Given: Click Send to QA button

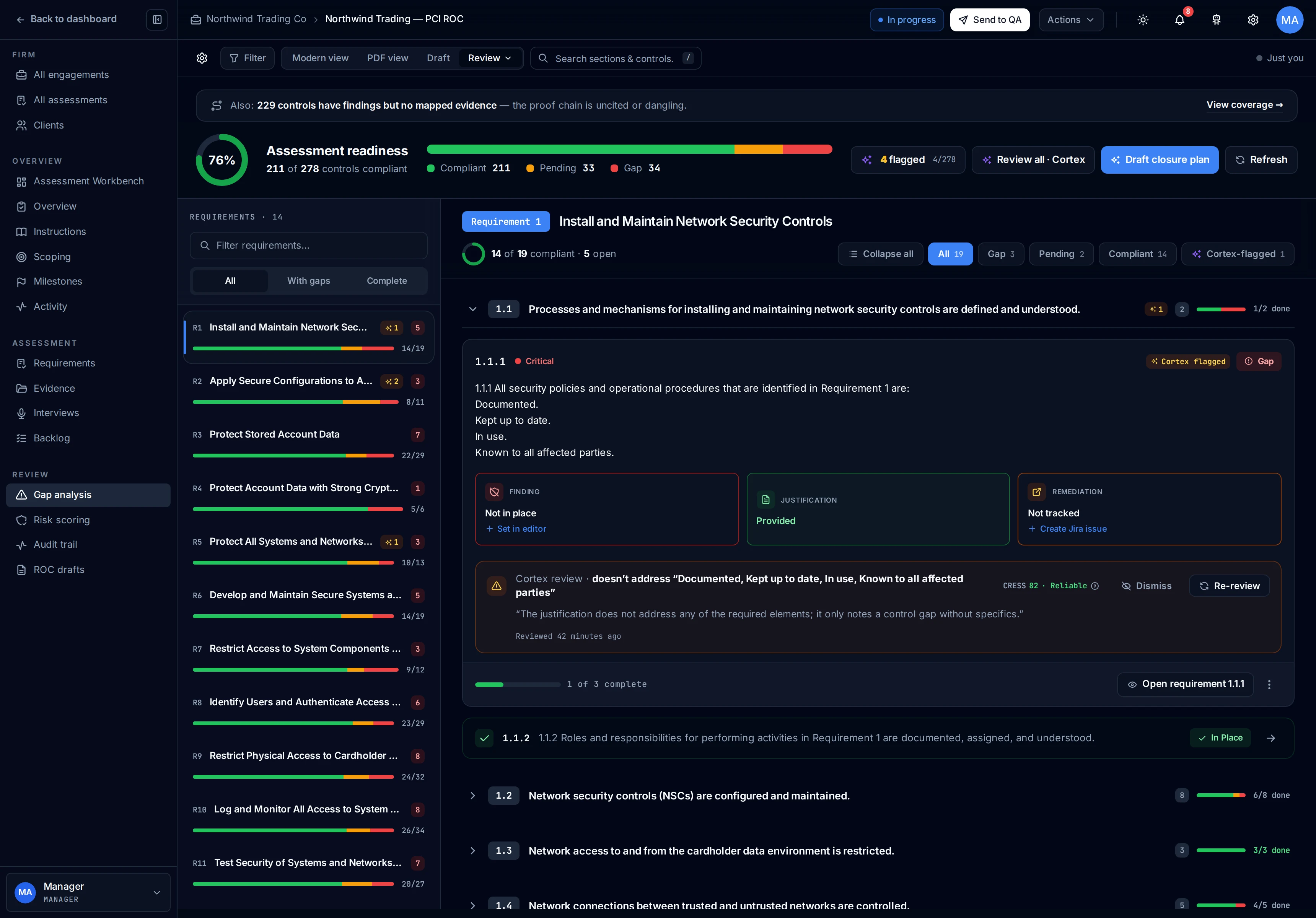Looking at the screenshot, I should pos(990,20).
